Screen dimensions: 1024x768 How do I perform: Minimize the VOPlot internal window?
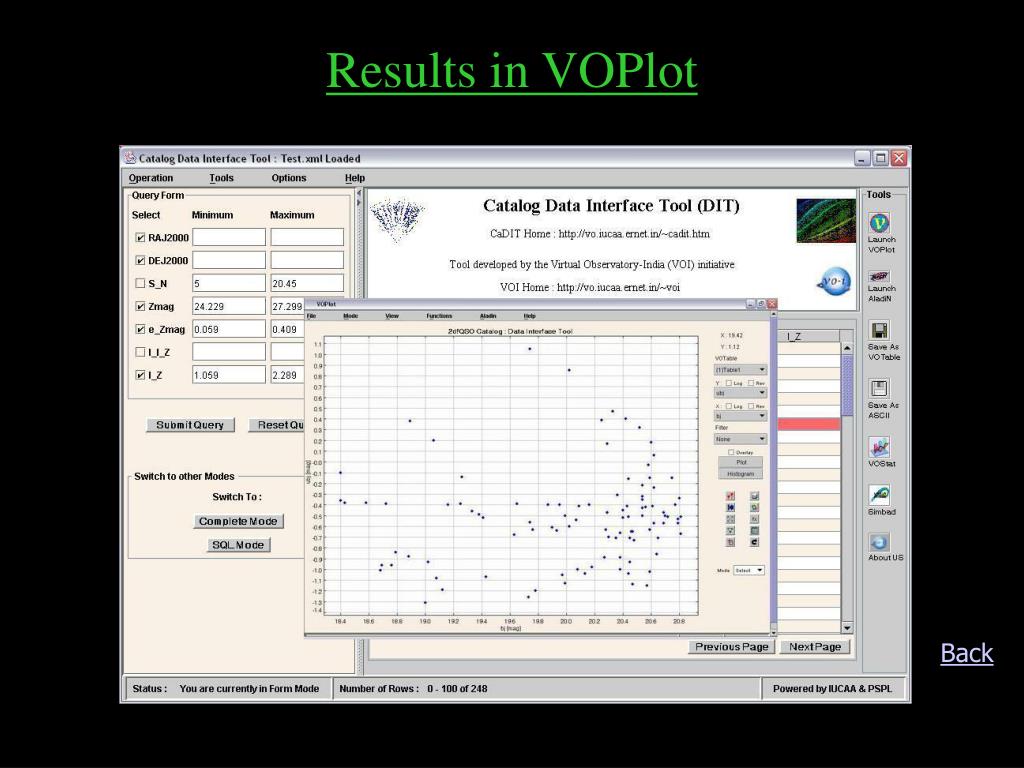[x=751, y=304]
